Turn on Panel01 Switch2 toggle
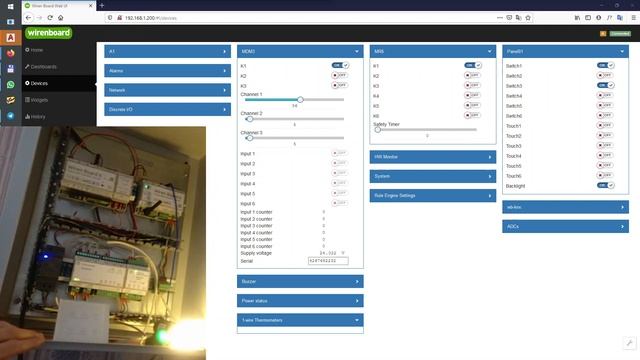Viewport: 640px width, 360px height. click(605, 75)
